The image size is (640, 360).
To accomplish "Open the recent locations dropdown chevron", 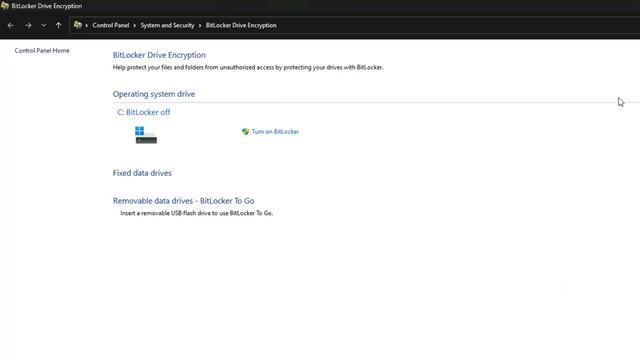I will (x=44, y=25).
